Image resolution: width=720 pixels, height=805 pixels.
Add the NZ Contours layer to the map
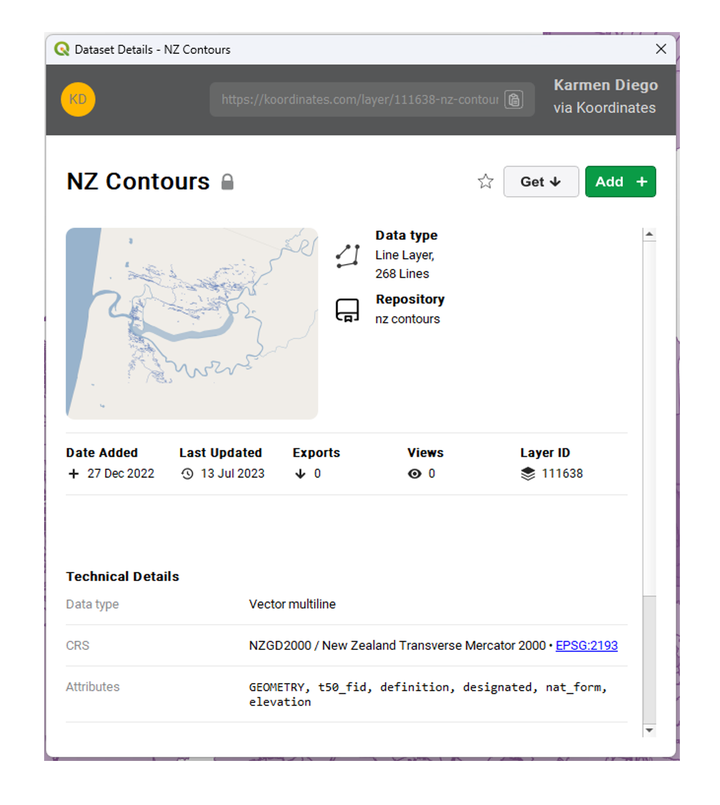click(620, 182)
